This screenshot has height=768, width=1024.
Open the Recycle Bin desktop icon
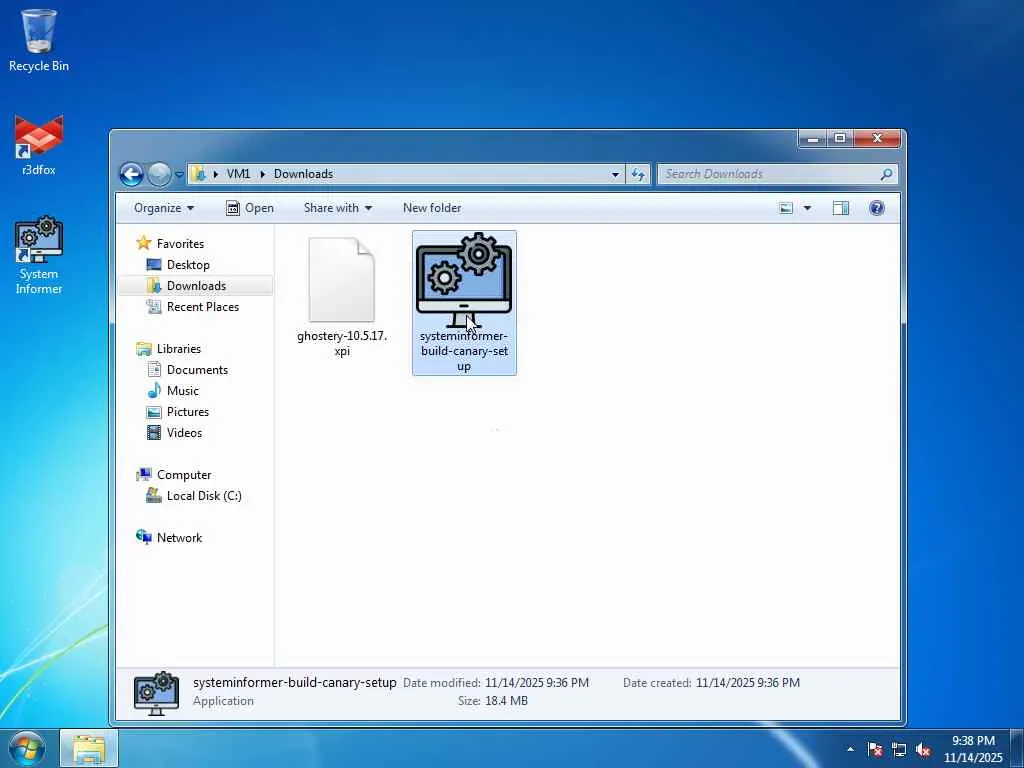click(x=39, y=40)
